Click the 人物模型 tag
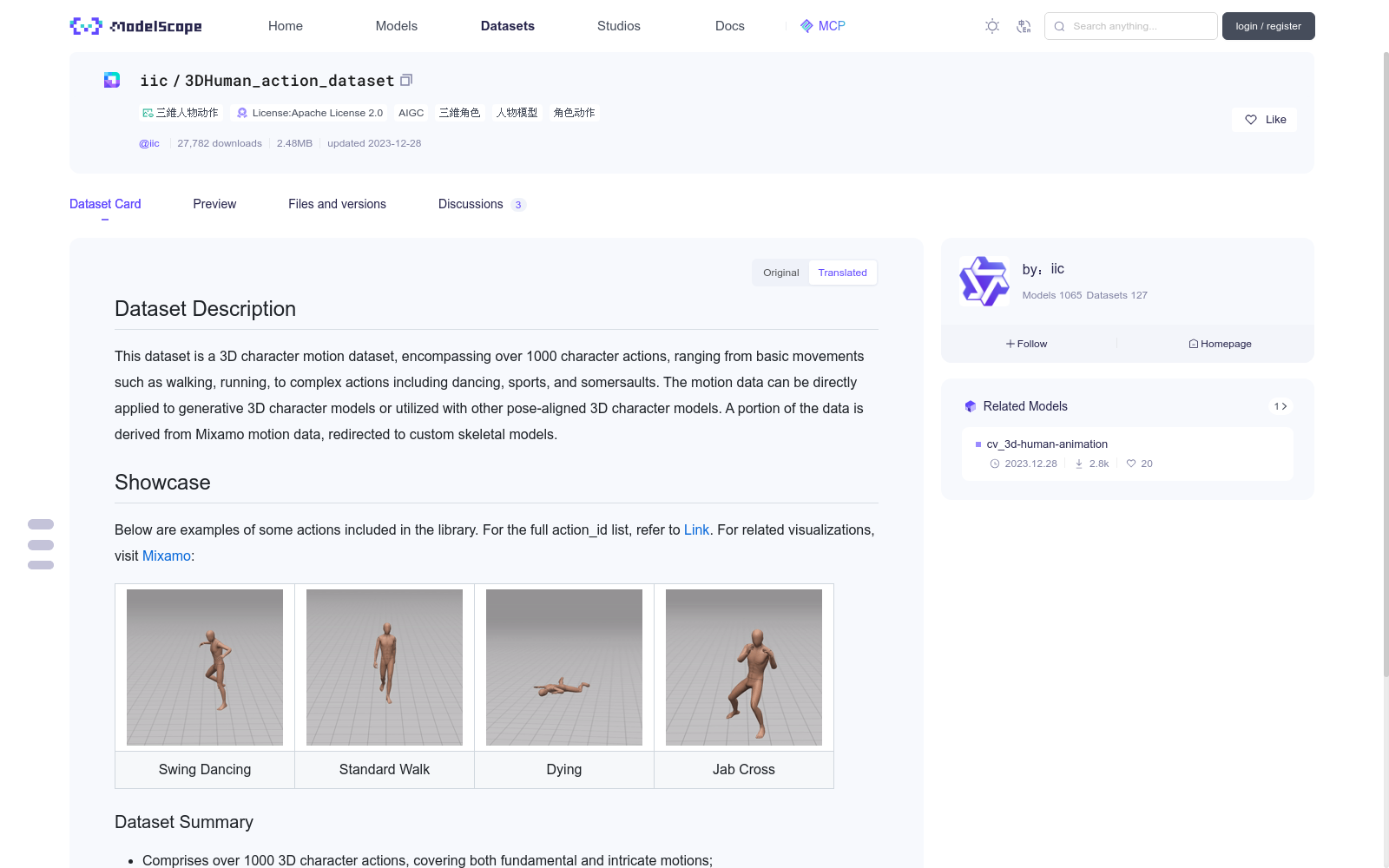The image size is (1389, 868). [x=517, y=113]
